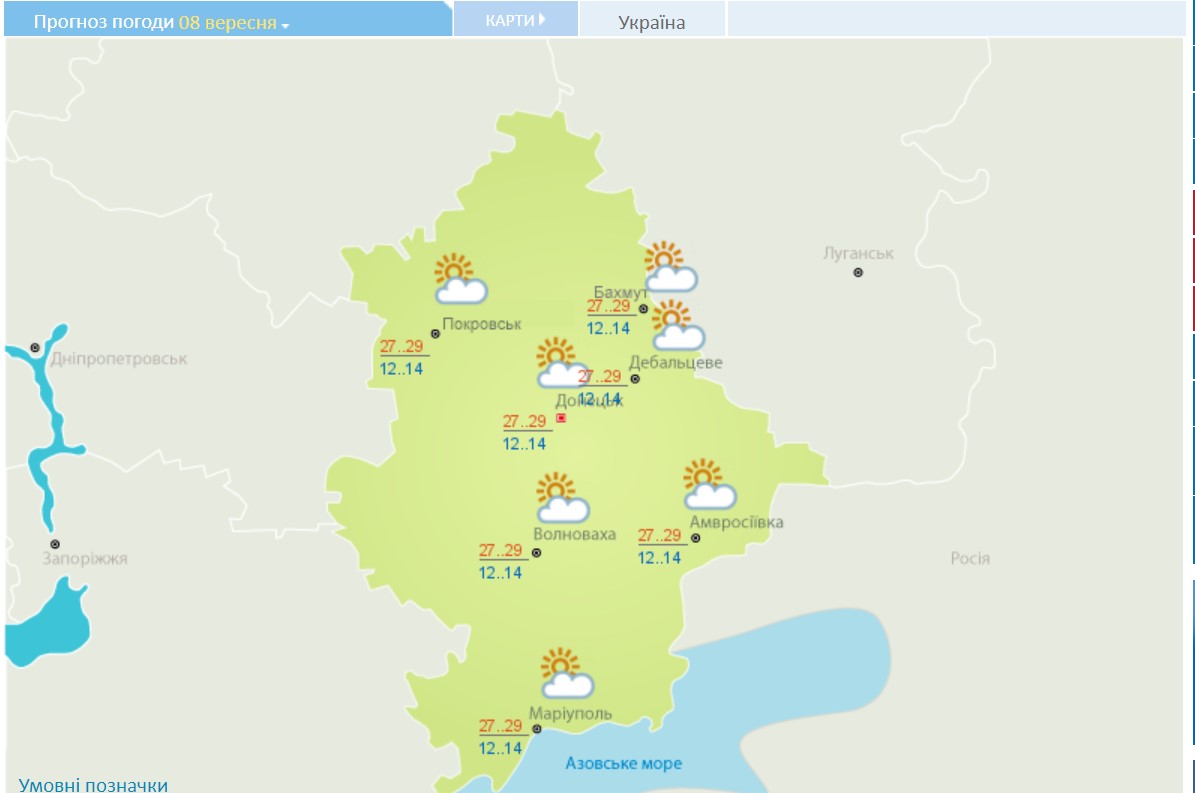This screenshot has height=793, width=1195.
Task: Select the Запоріжжя city marker dot
Action: pyautogui.click(x=55, y=544)
